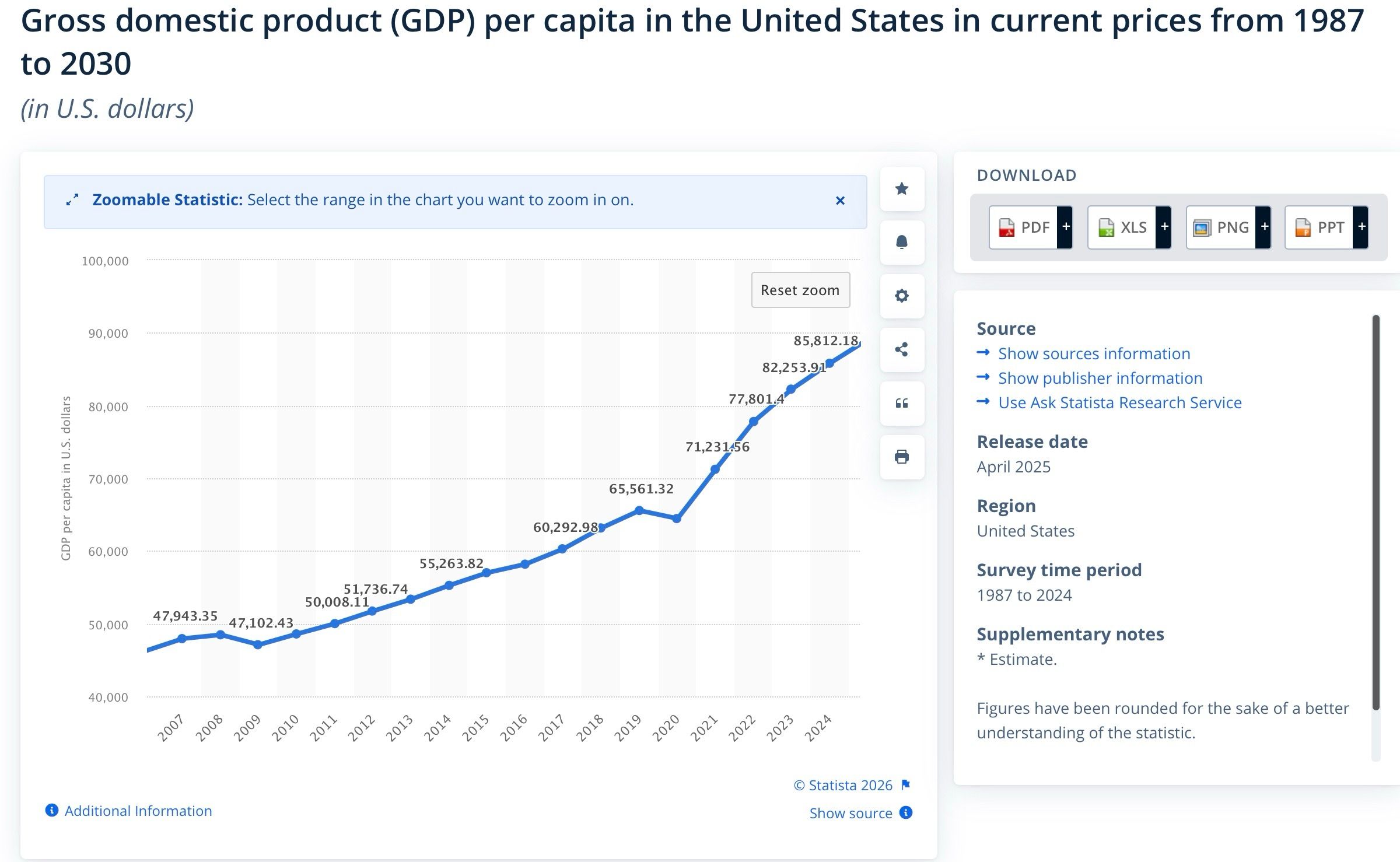
Task: Click the bell notification alert icon
Action: [902, 242]
